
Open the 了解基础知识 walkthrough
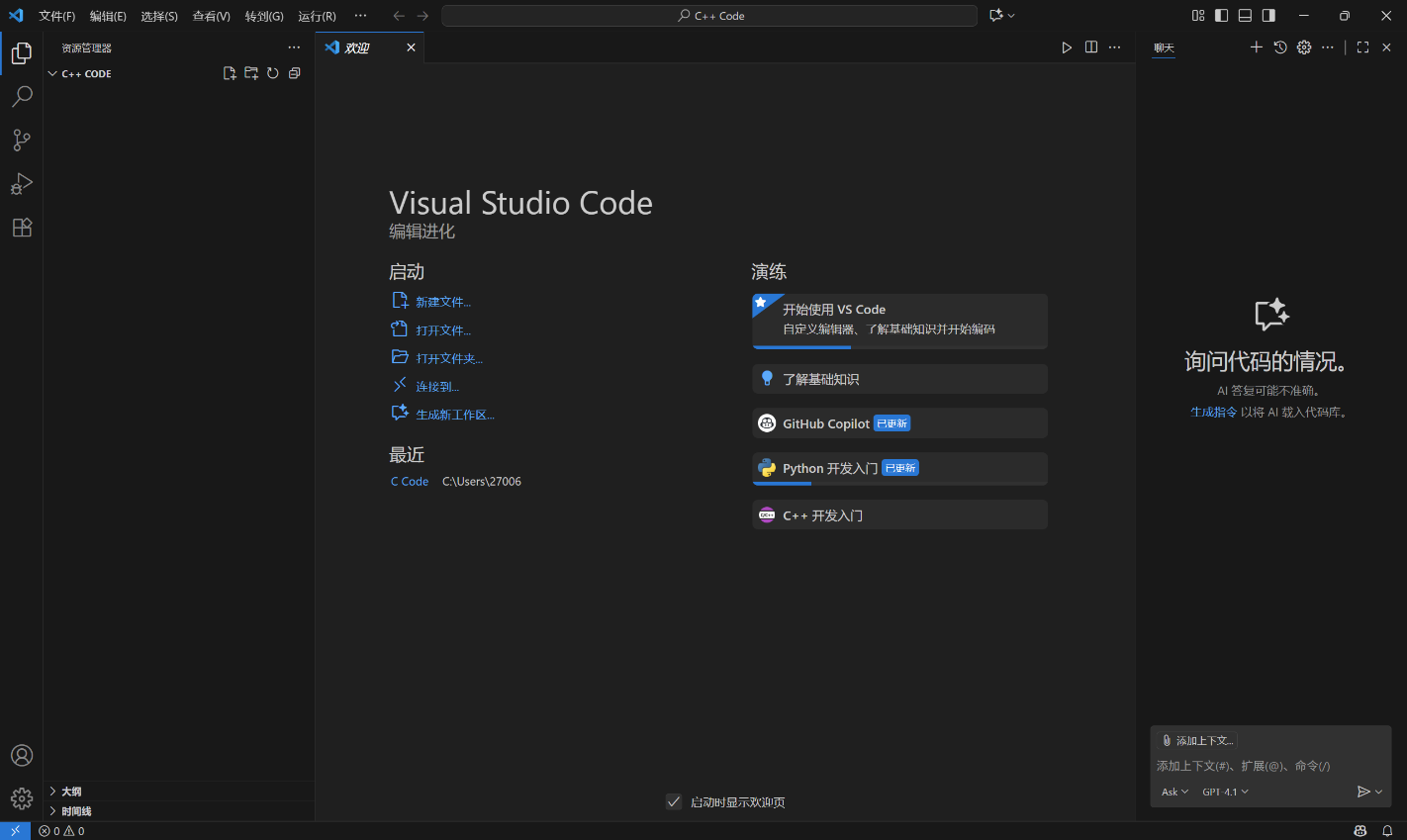click(899, 379)
